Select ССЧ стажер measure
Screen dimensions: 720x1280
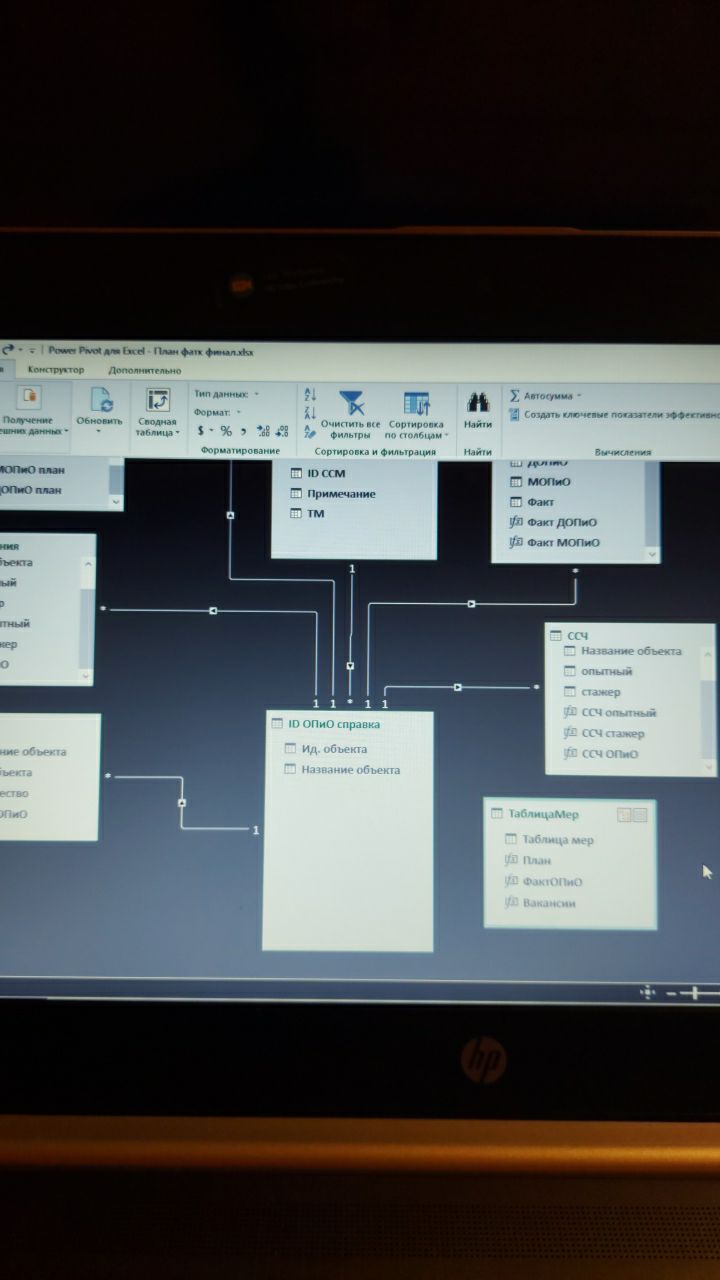coord(604,734)
